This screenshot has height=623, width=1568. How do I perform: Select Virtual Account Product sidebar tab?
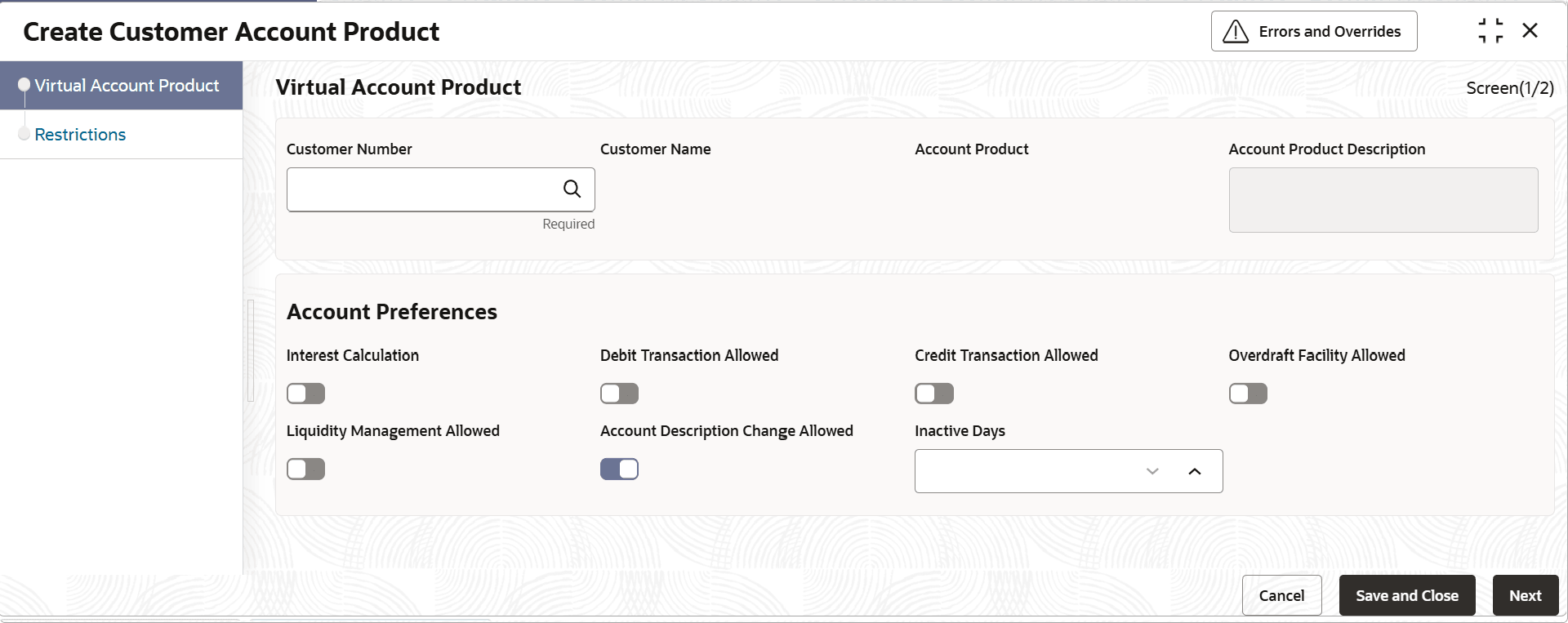coord(127,86)
